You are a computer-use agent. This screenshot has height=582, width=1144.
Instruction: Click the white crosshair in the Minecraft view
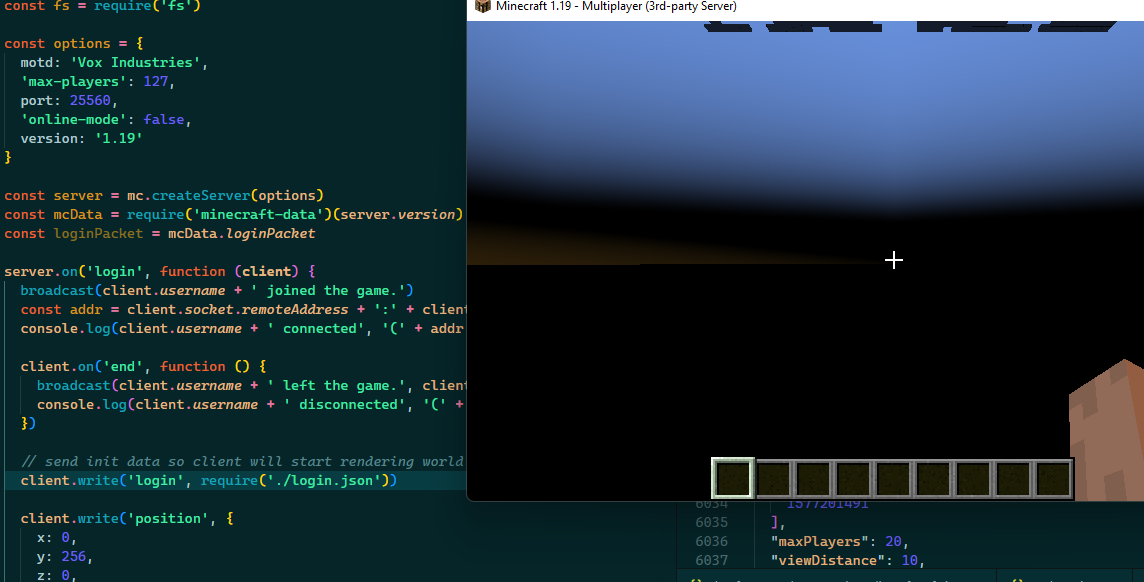(x=894, y=260)
